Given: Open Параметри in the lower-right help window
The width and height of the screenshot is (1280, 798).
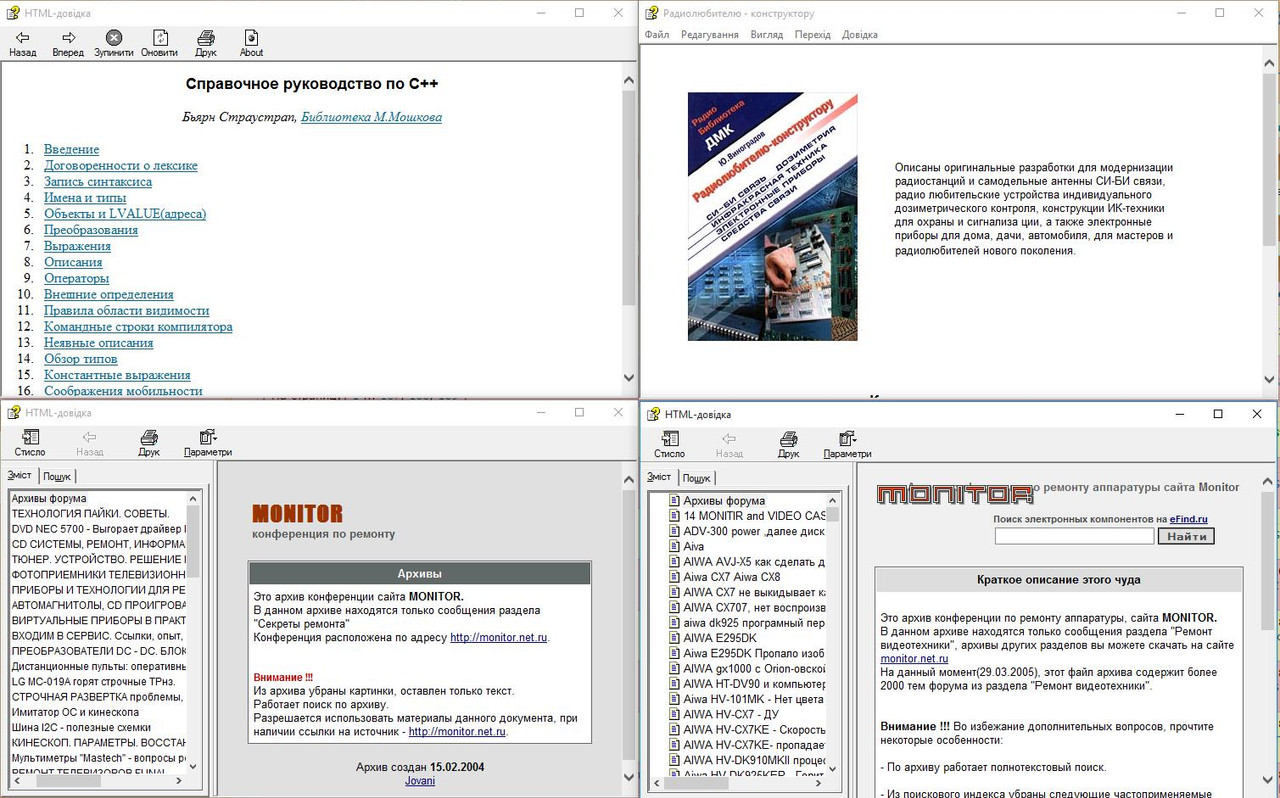Looking at the screenshot, I should [x=848, y=445].
